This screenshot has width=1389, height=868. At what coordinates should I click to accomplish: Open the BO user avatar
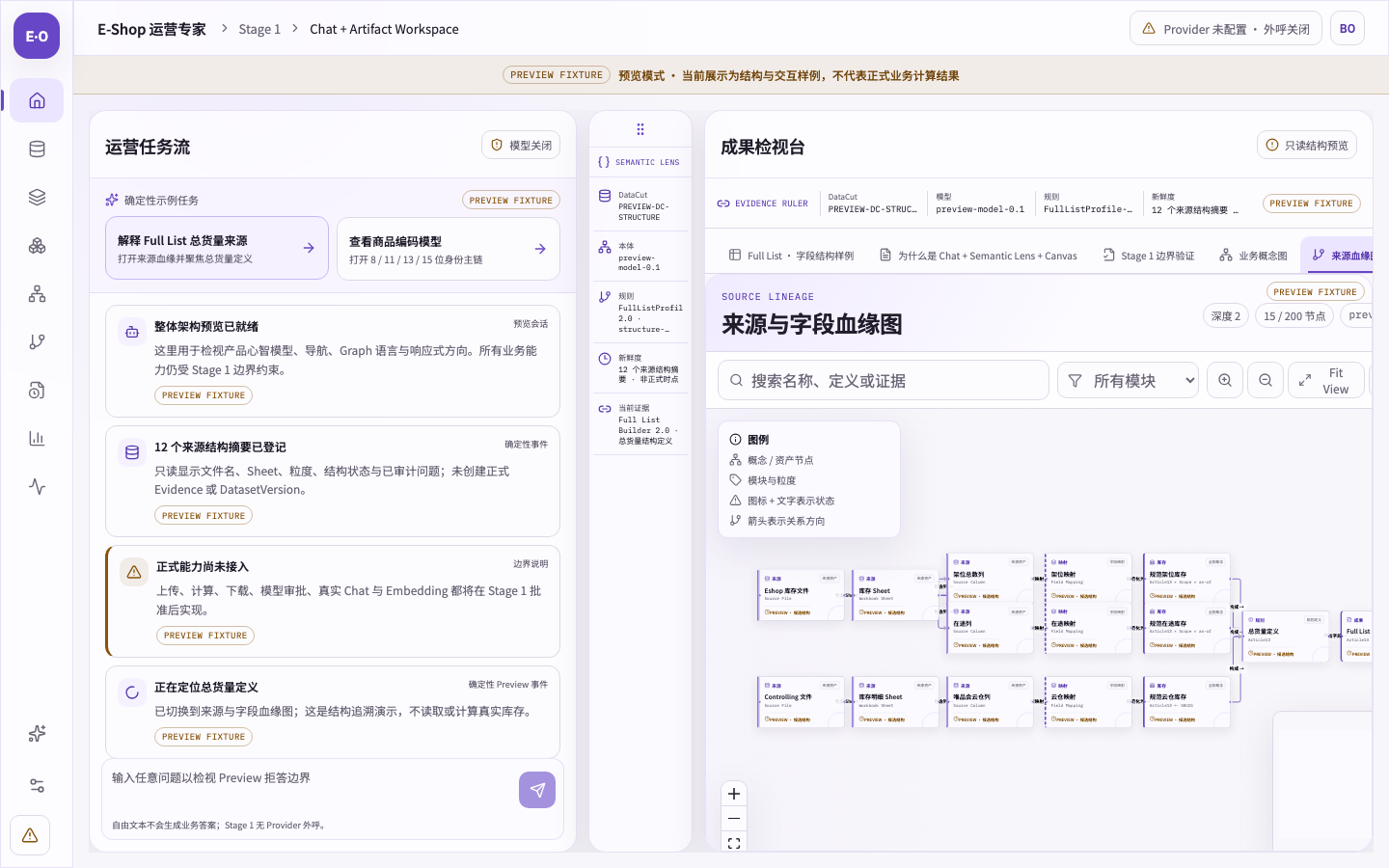(1348, 29)
